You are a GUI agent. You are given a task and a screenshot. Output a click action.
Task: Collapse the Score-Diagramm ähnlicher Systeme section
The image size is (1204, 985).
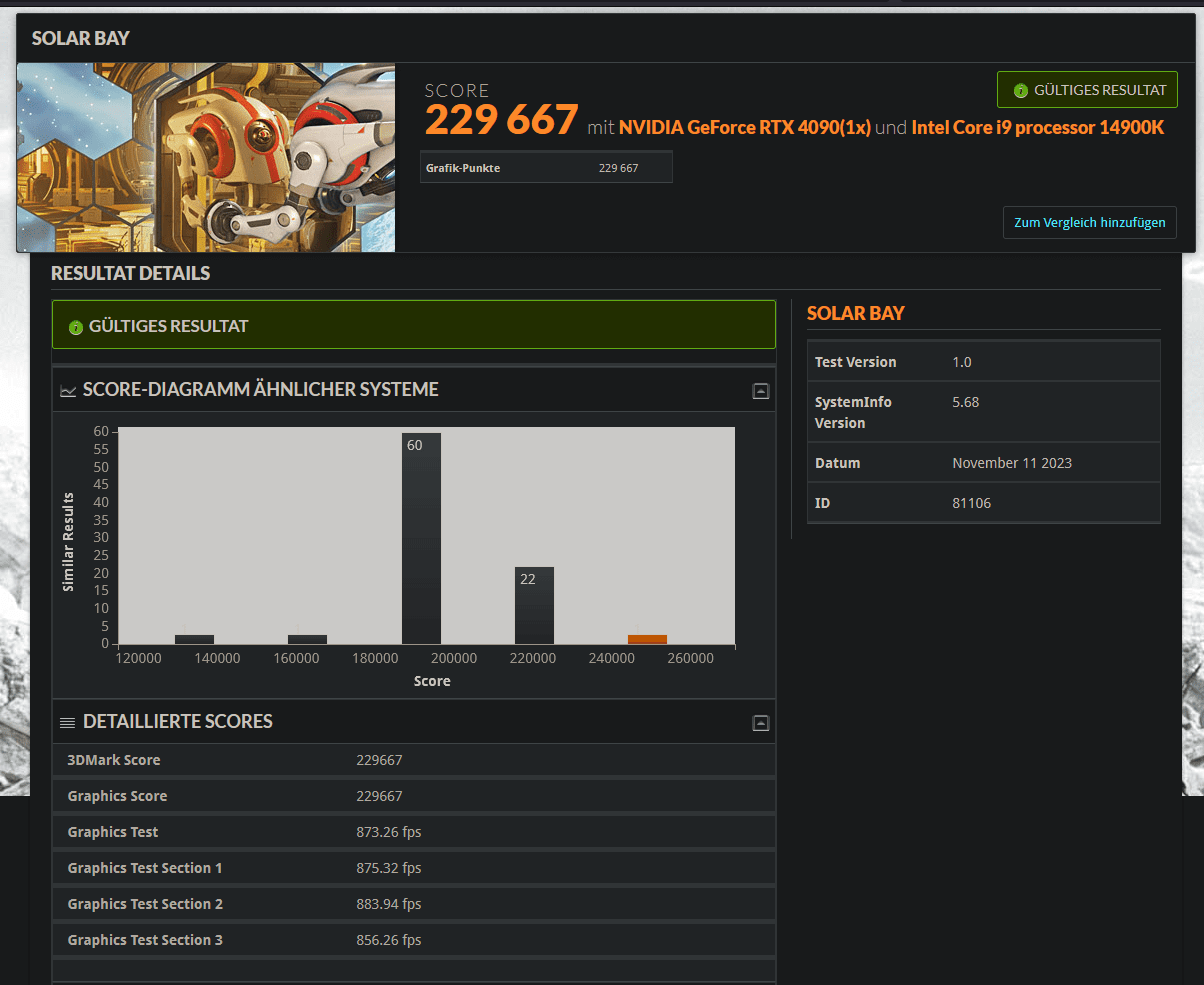point(761,391)
